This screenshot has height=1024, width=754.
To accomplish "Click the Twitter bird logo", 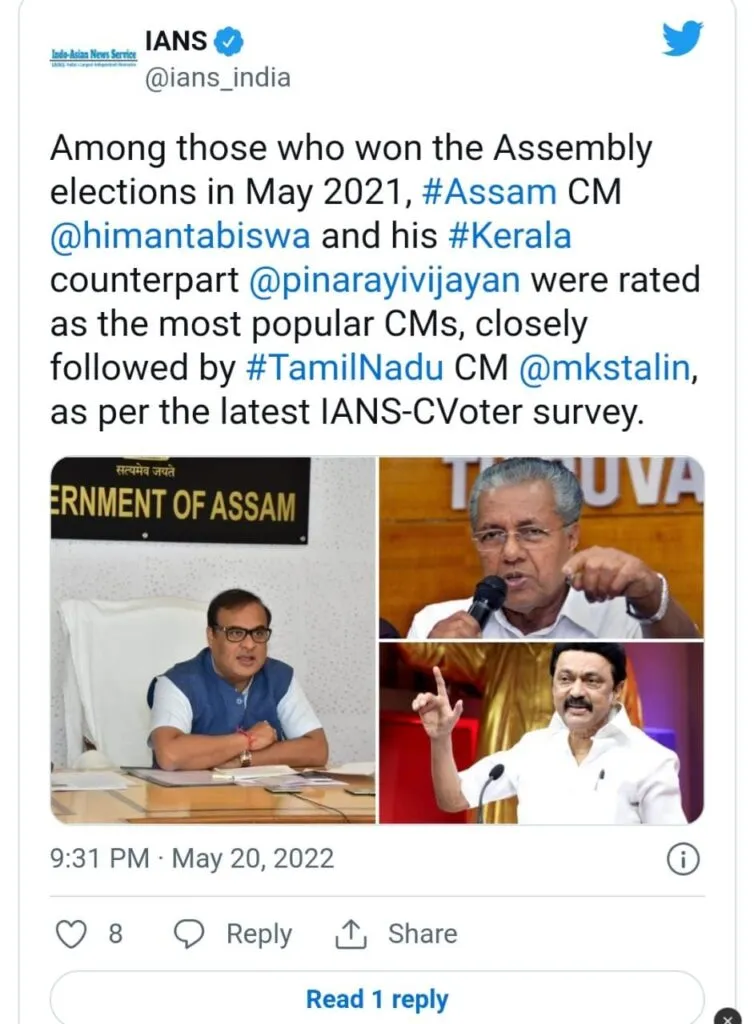I will point(682,39).
